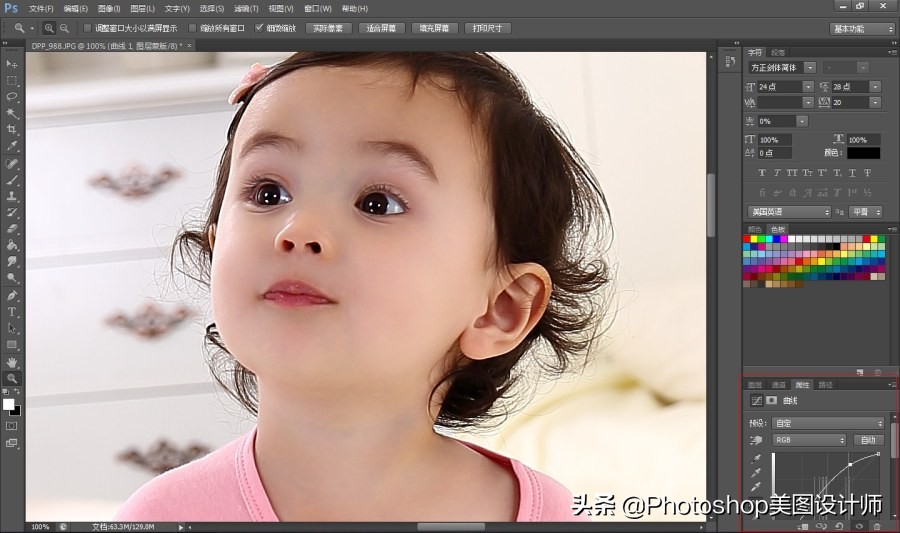Select the Dodge tool
Screen dimensions: 900x533
click(11, 278)
